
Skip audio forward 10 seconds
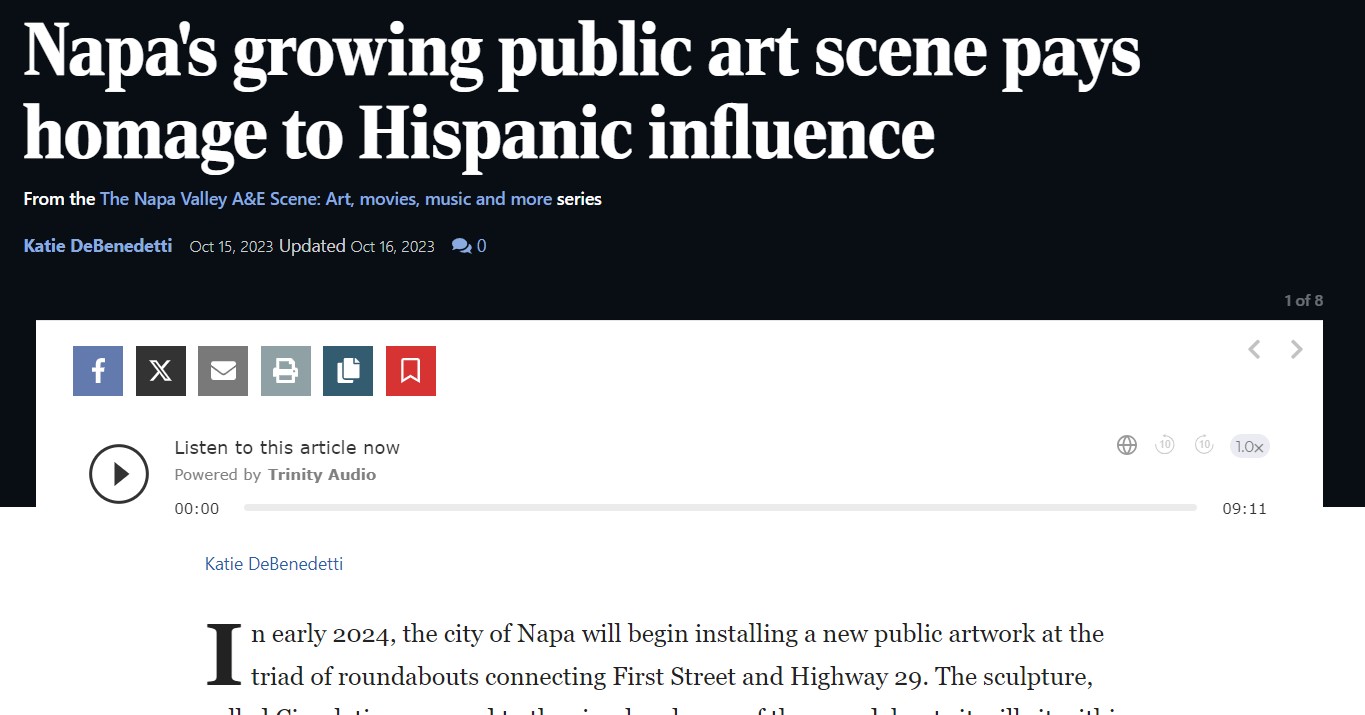pos(1204,446)
